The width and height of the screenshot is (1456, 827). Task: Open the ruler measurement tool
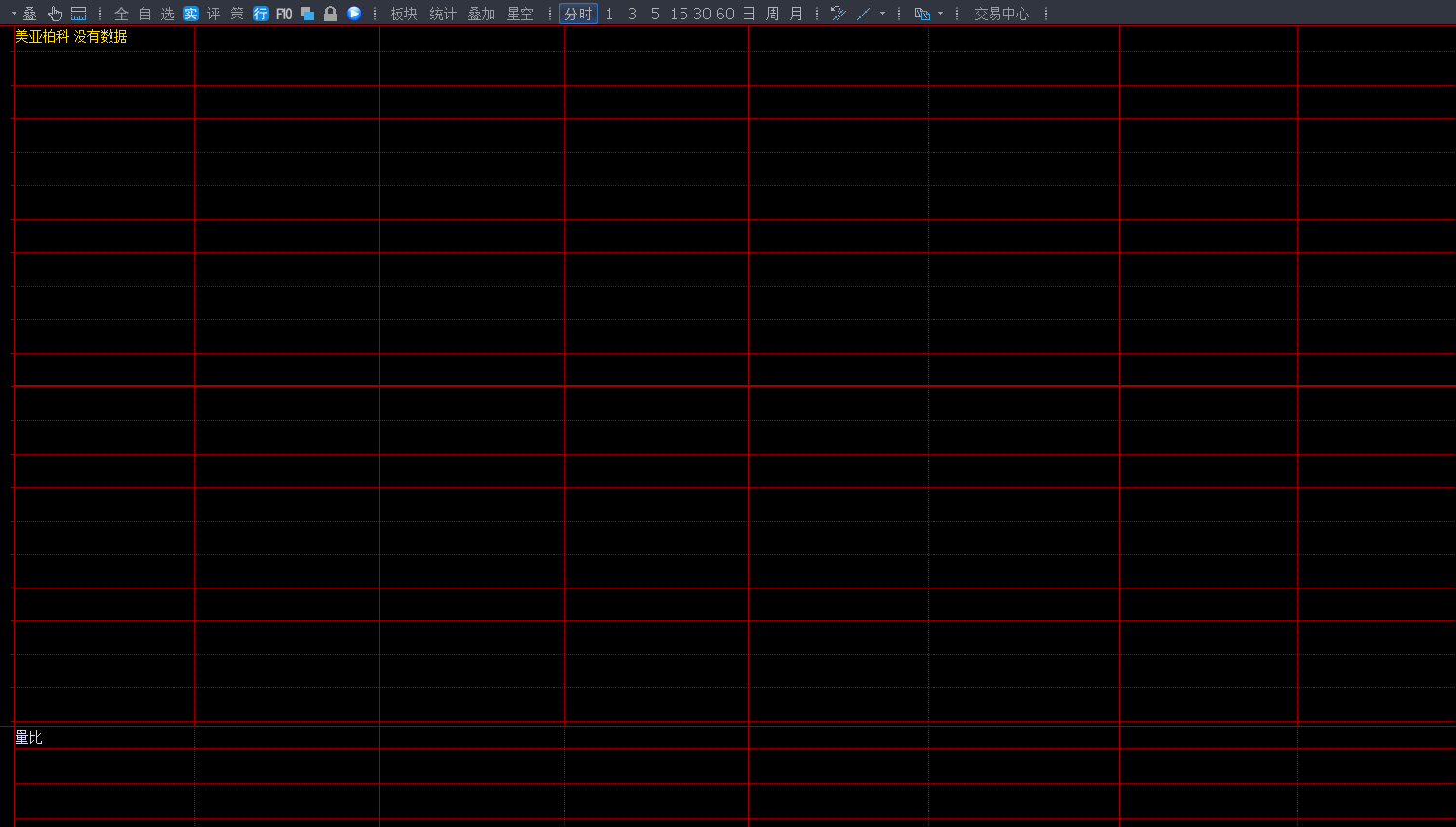tap(79, 14)
